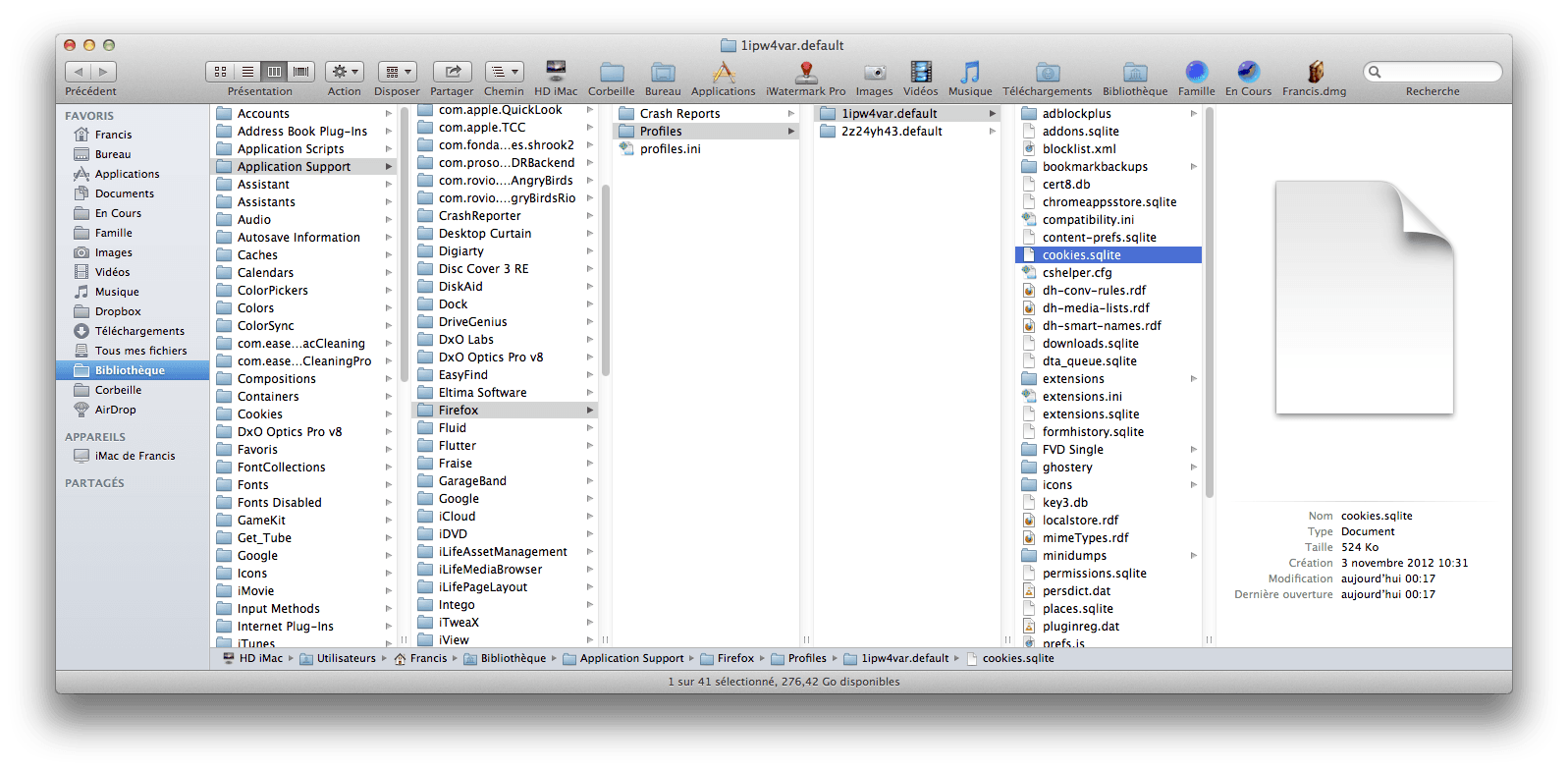The image size is (1568, 771).
Task: Select Documents in the sidebar
Action: point(132,193)
